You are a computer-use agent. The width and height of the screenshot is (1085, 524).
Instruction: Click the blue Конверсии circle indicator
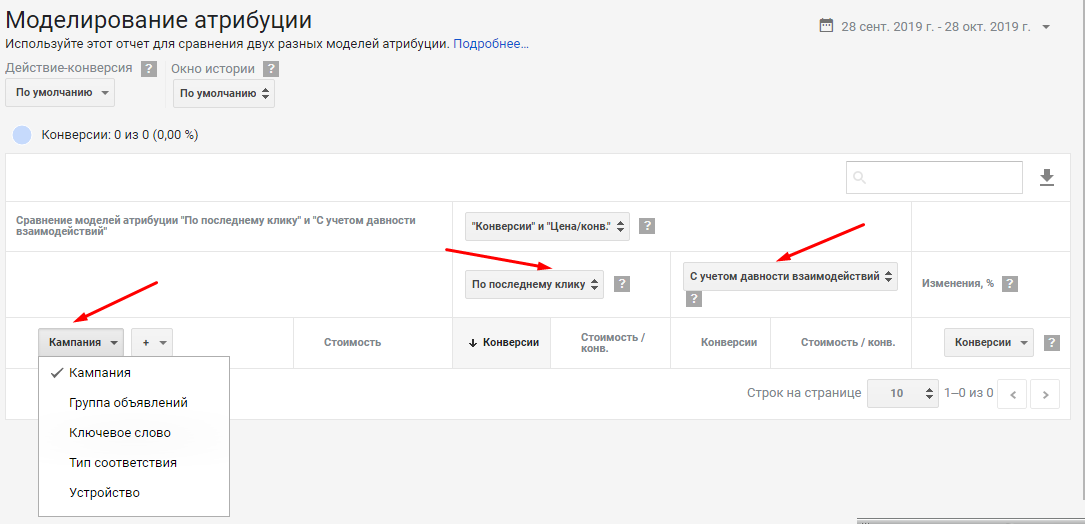click(22, 135)
